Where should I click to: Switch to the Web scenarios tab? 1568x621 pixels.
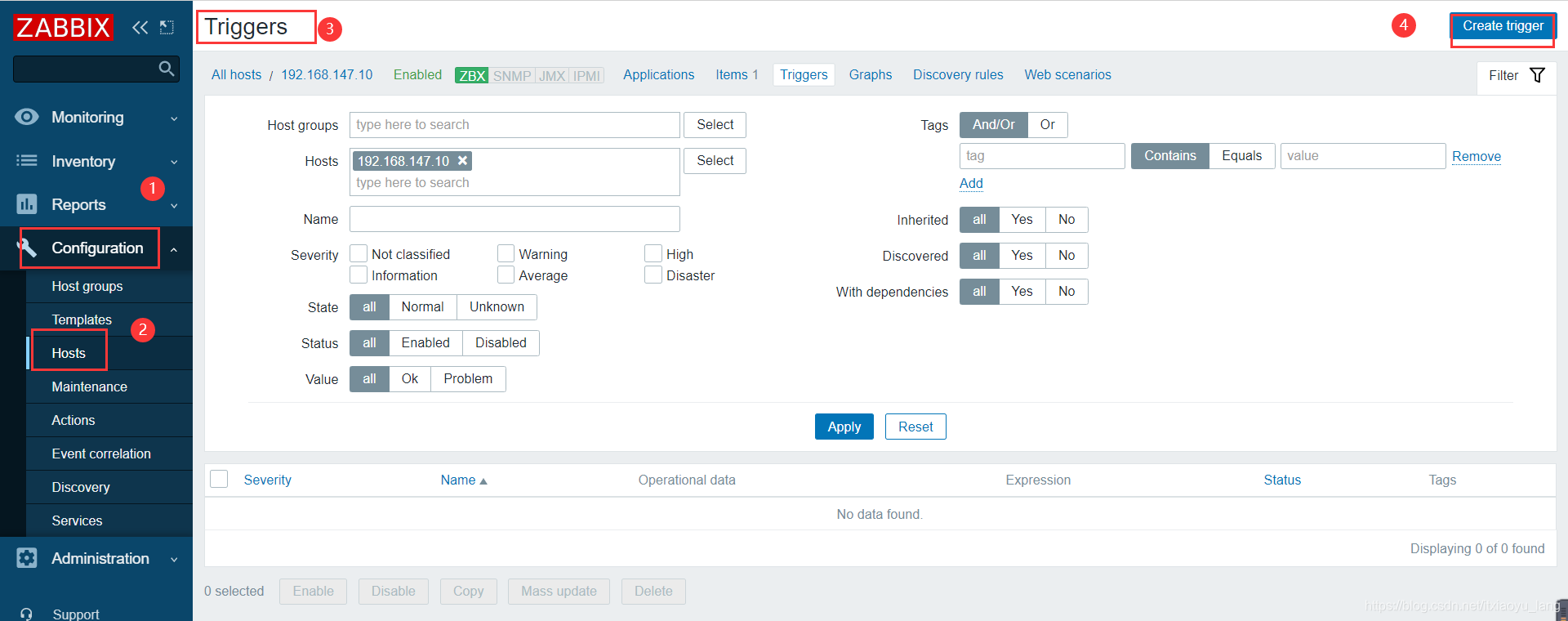coord(1067,74)
